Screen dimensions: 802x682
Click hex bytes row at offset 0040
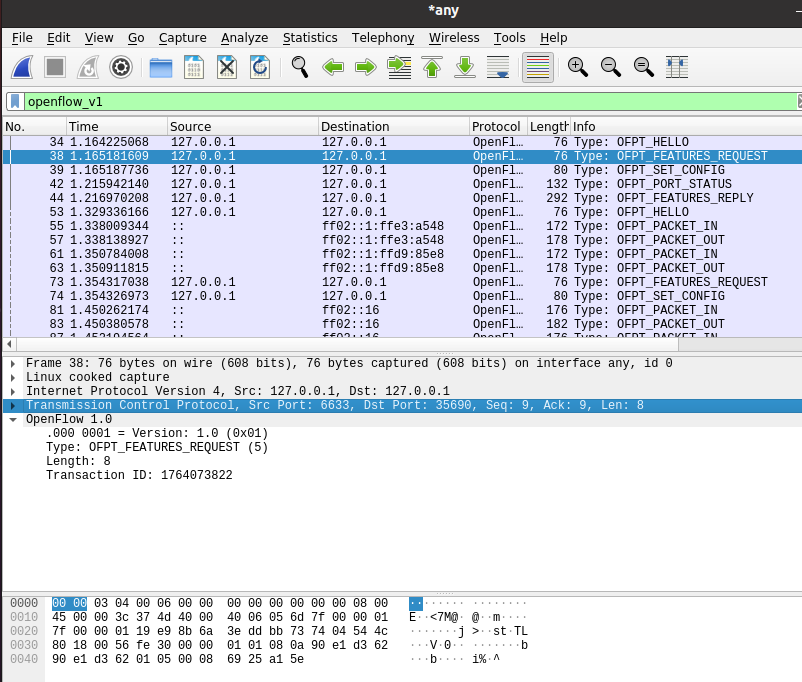pos(177,659)
